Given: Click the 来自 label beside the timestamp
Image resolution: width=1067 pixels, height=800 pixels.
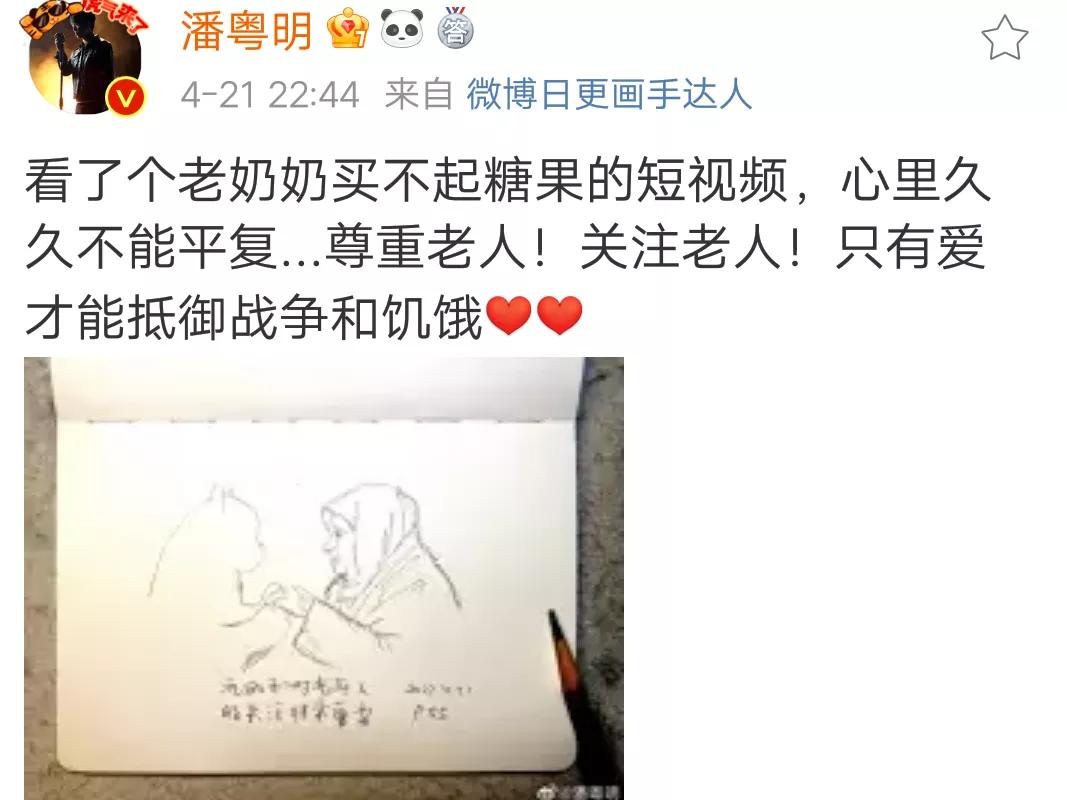Looking at the screenshot, I should 418,94.
